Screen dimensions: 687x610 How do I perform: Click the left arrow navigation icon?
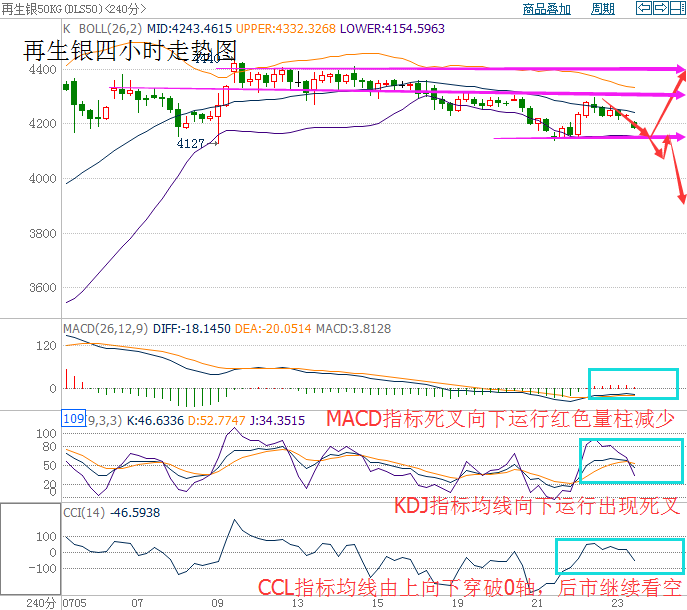(645, 9)
